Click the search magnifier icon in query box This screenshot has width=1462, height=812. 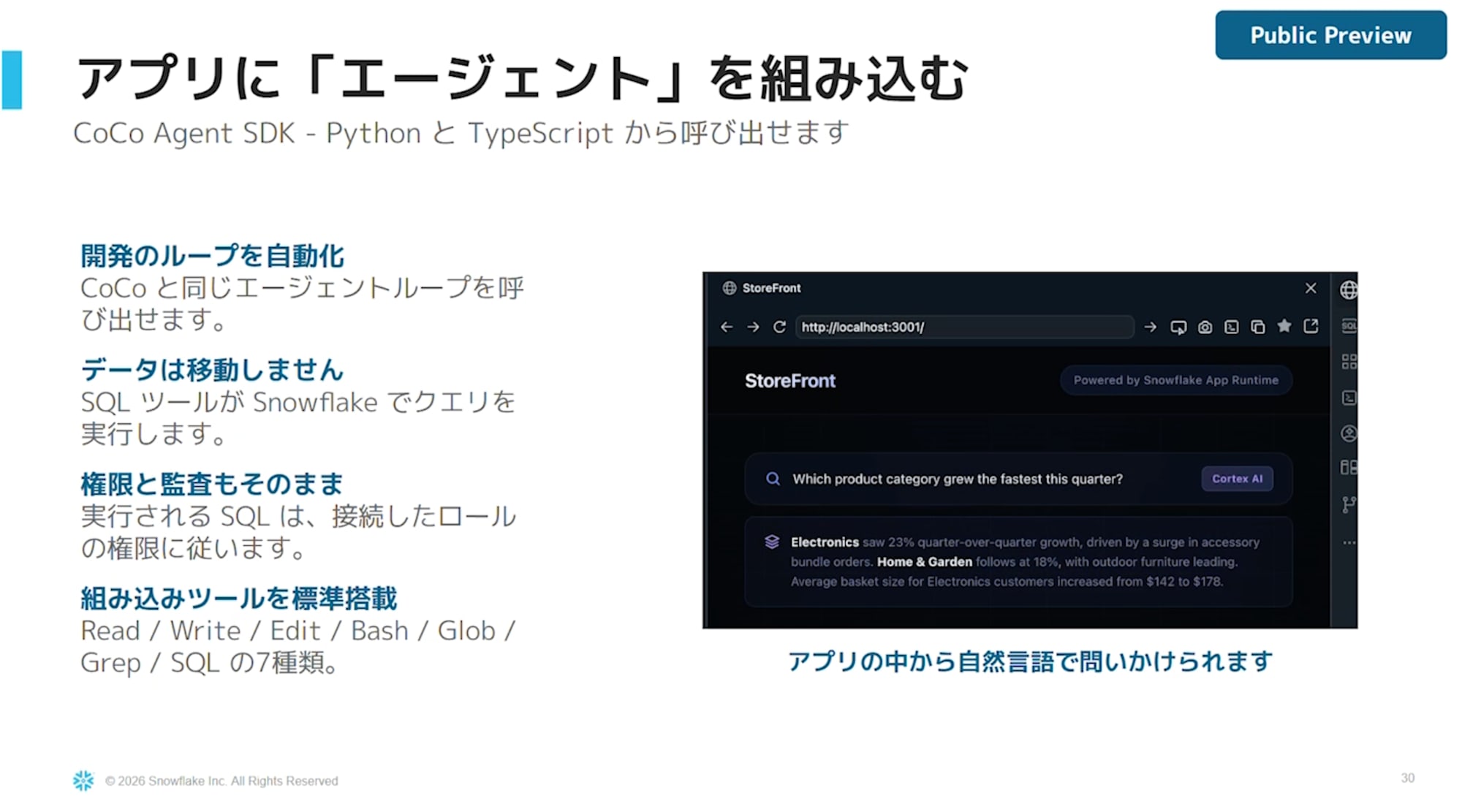point(773,479)
